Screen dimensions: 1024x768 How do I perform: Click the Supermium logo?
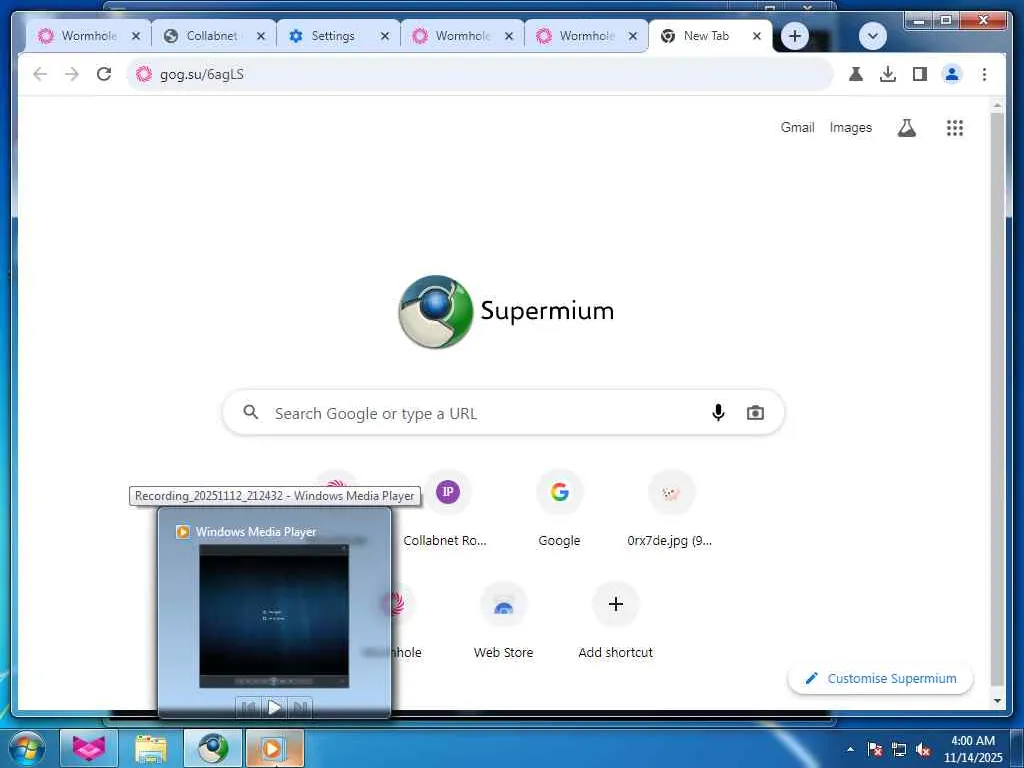coord(506,312)
